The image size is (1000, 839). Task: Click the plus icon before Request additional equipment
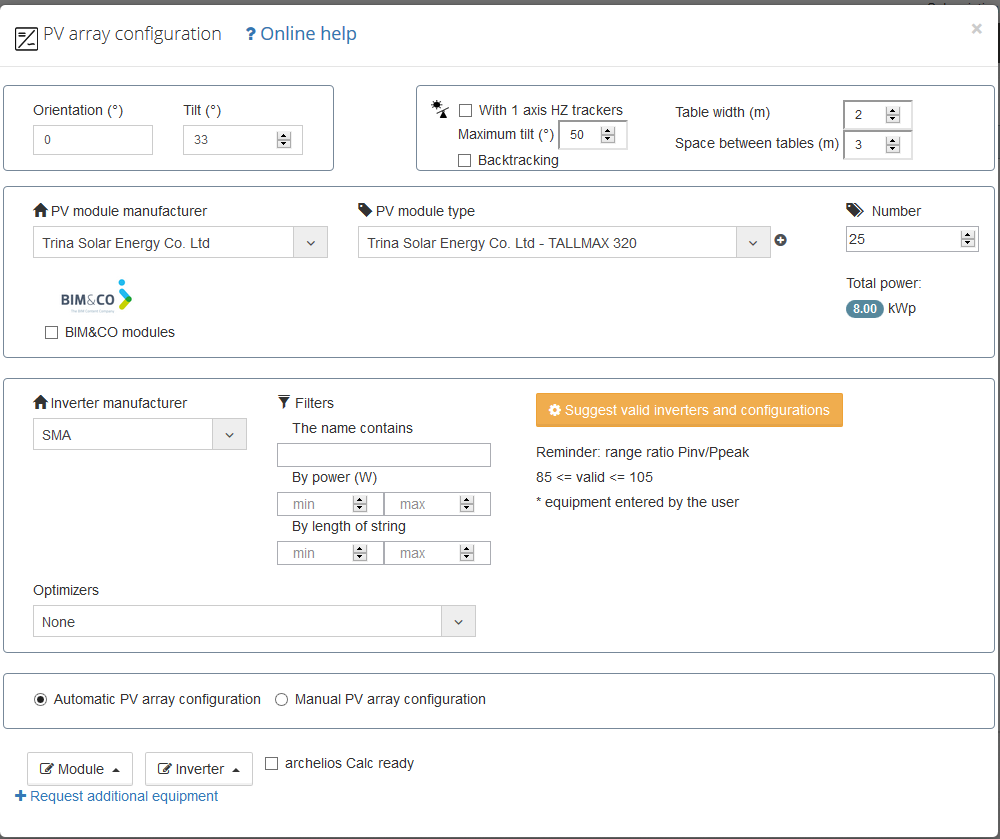tap(20, 796)
